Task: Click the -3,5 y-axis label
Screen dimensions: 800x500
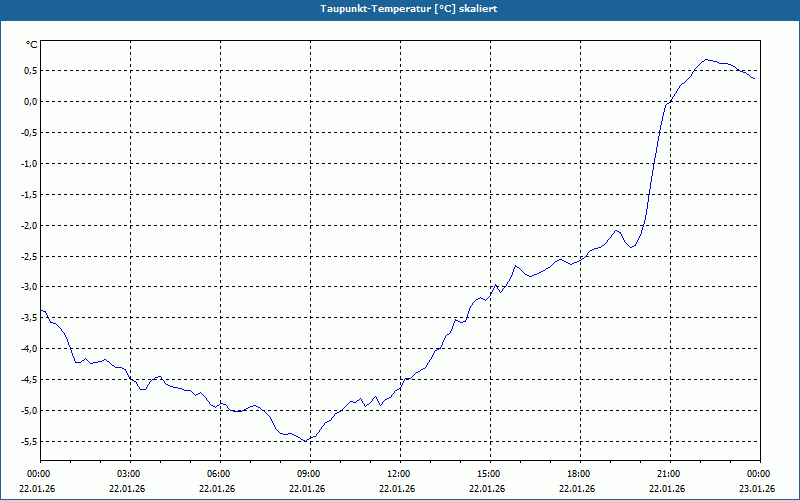Action: 29,318
